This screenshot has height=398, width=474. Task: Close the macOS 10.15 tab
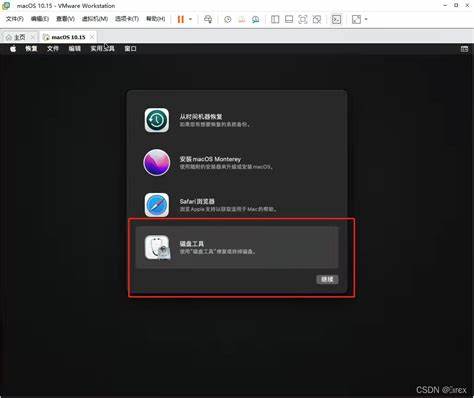(92, 37)
